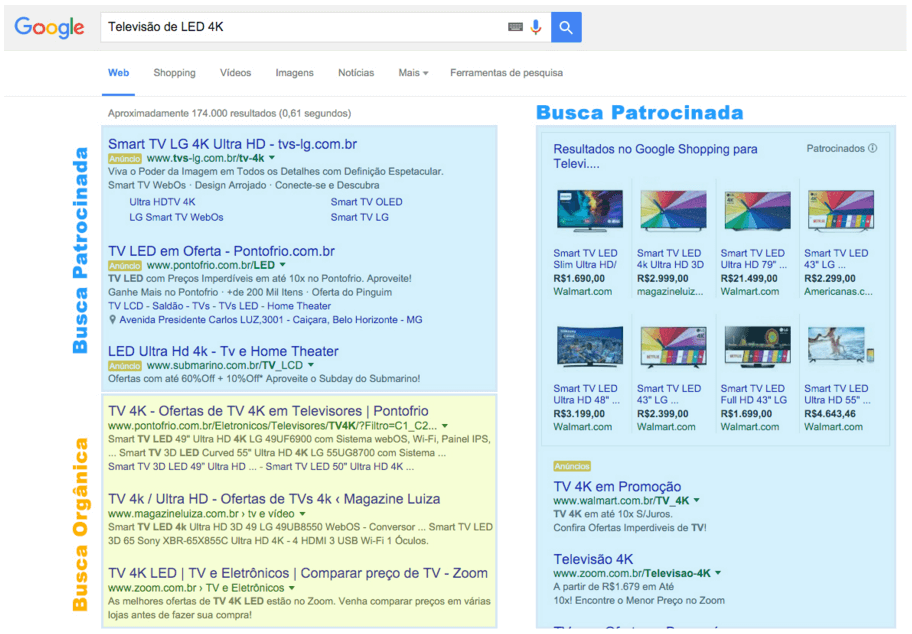
Task: Open the Home Theater sitelink under Pontofrio
Action: pyautogui.click(x=299, y=306)
